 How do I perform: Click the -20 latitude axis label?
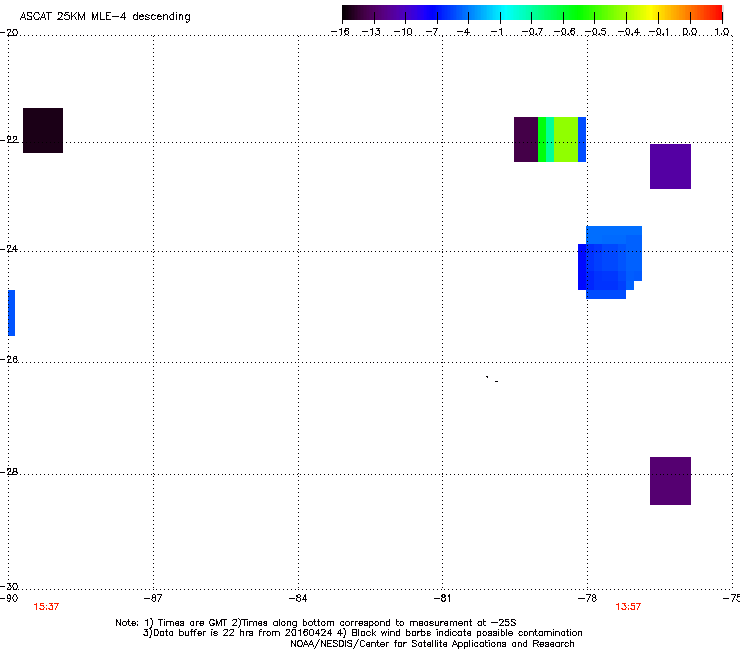9,32
